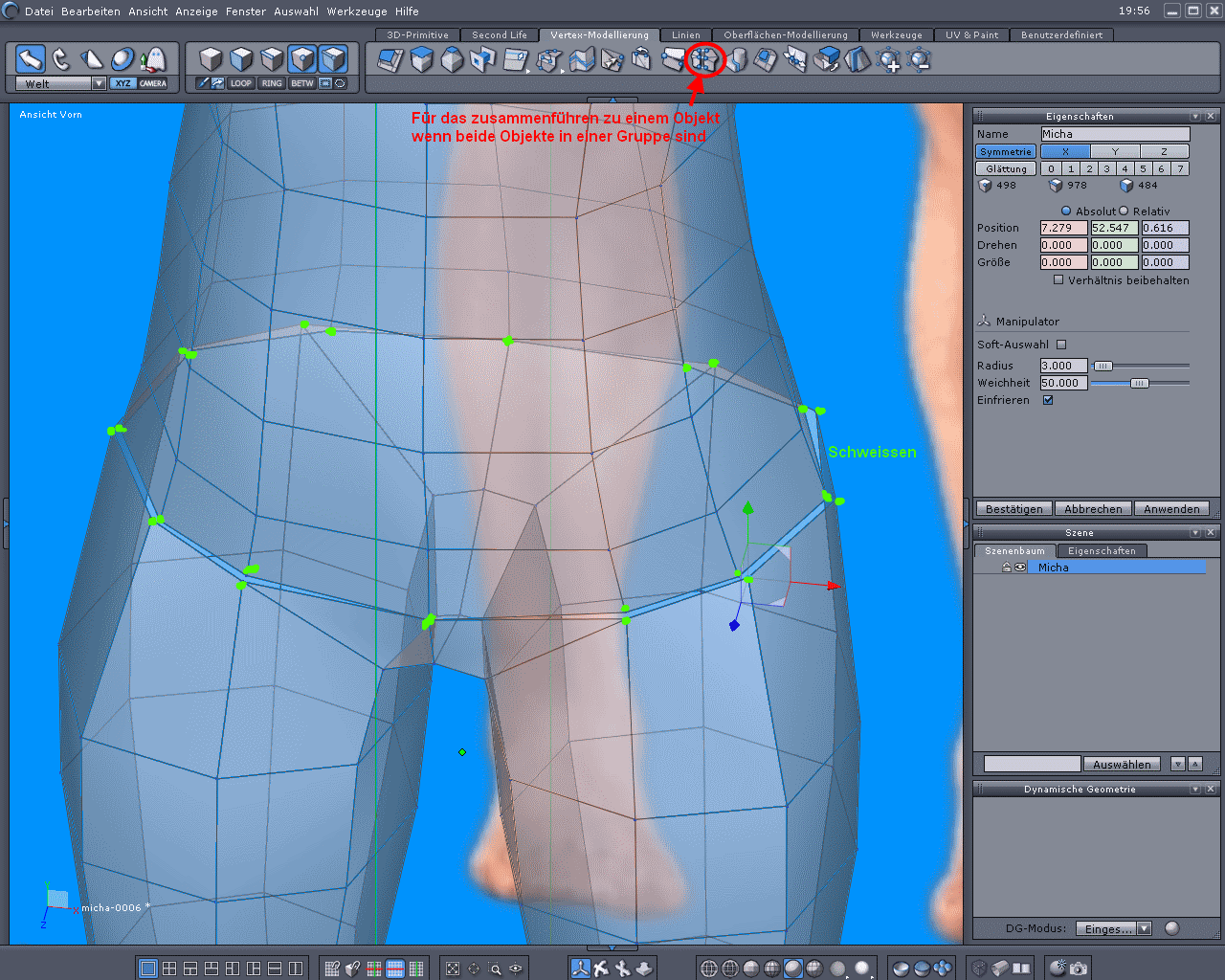Click the Bestätigen button
1225x980 pixels.
1013,509
